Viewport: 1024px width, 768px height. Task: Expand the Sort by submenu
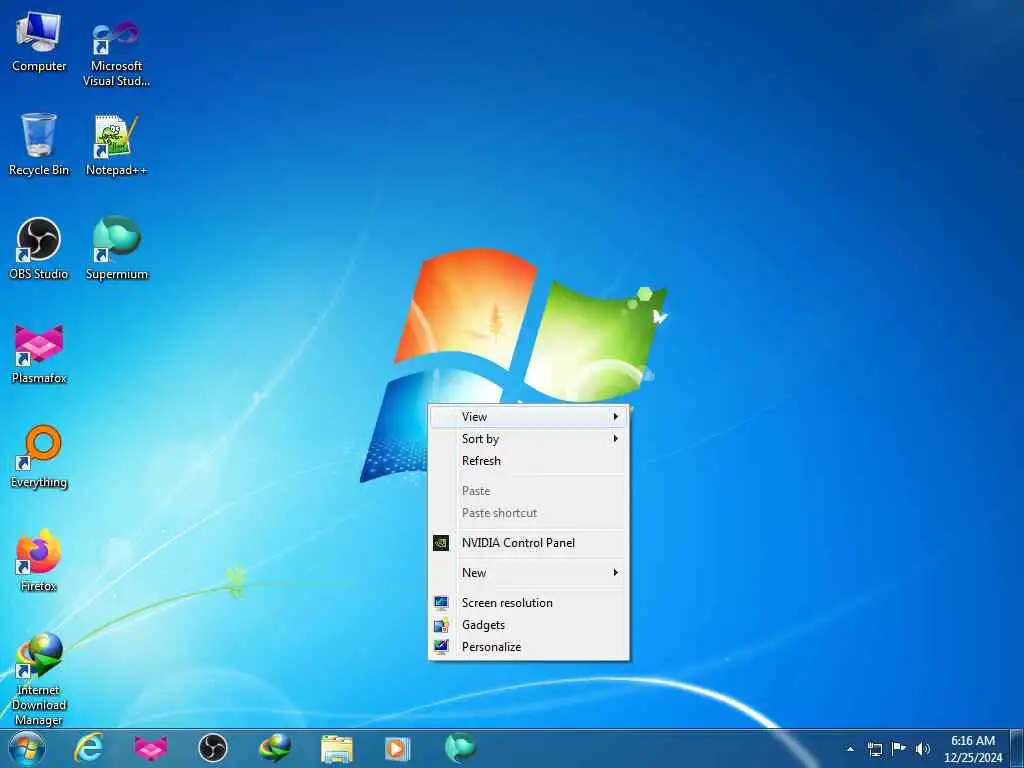click(528, 439)
